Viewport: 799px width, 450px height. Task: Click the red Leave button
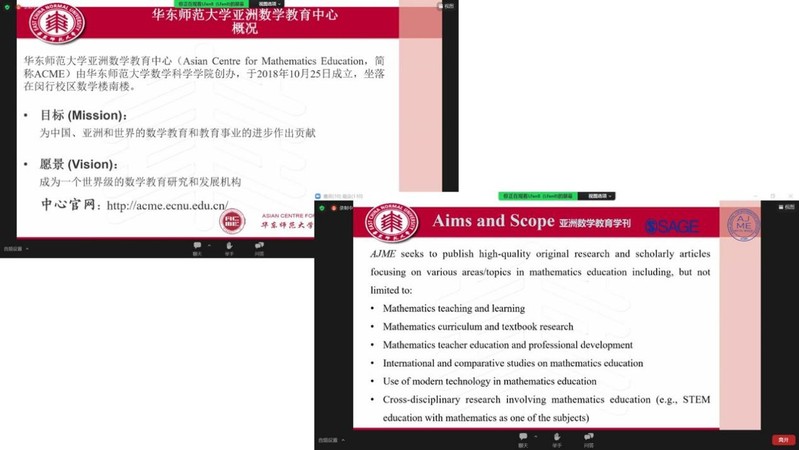(784, 439)
